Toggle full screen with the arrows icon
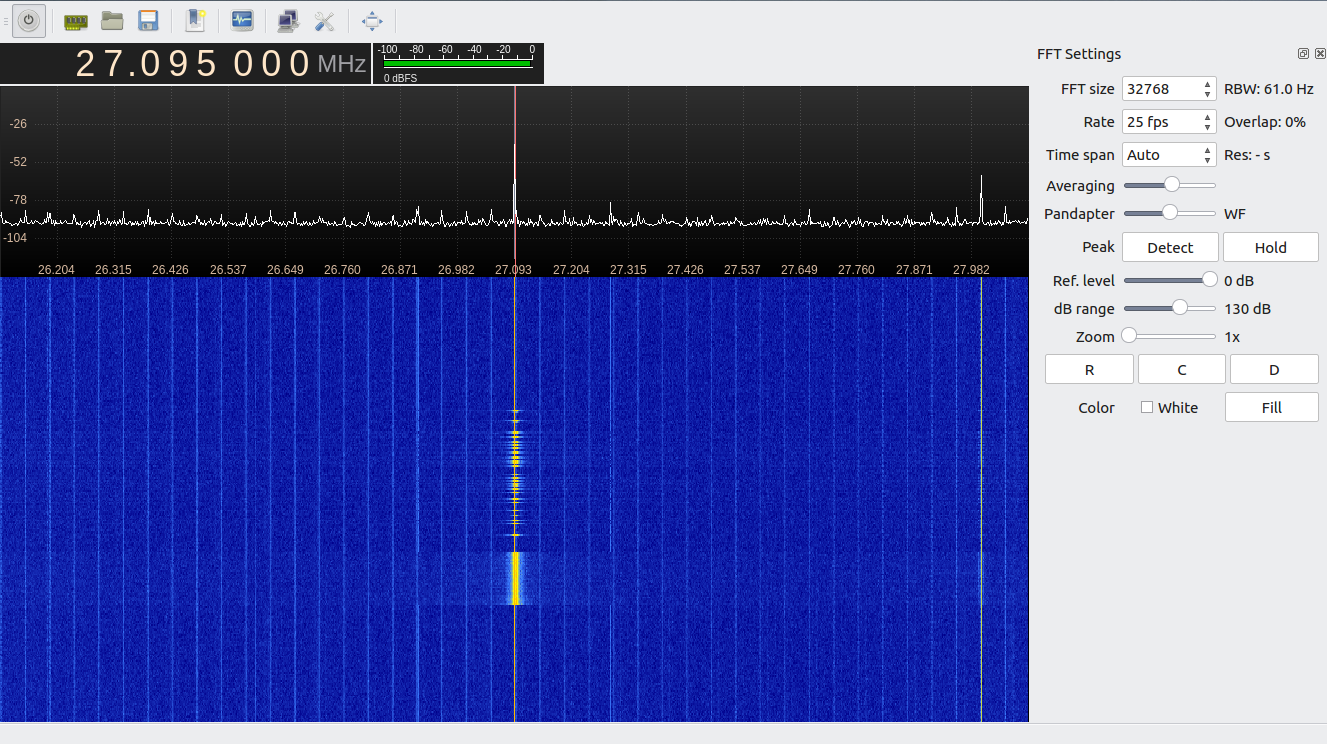Screen dimensions: 1327x744 tap(371, 21)
